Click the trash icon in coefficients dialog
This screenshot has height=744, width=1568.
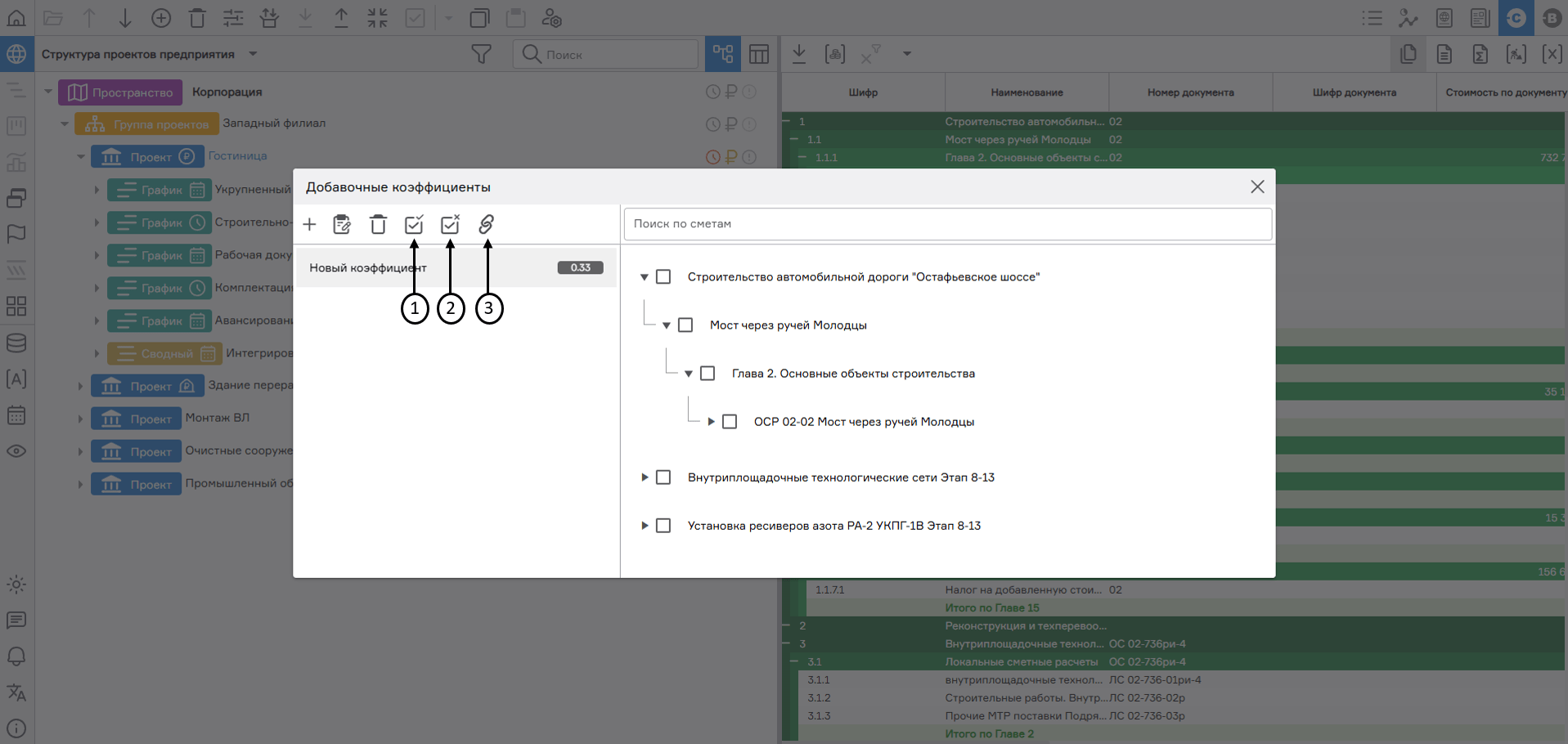(x=378, y=224)
